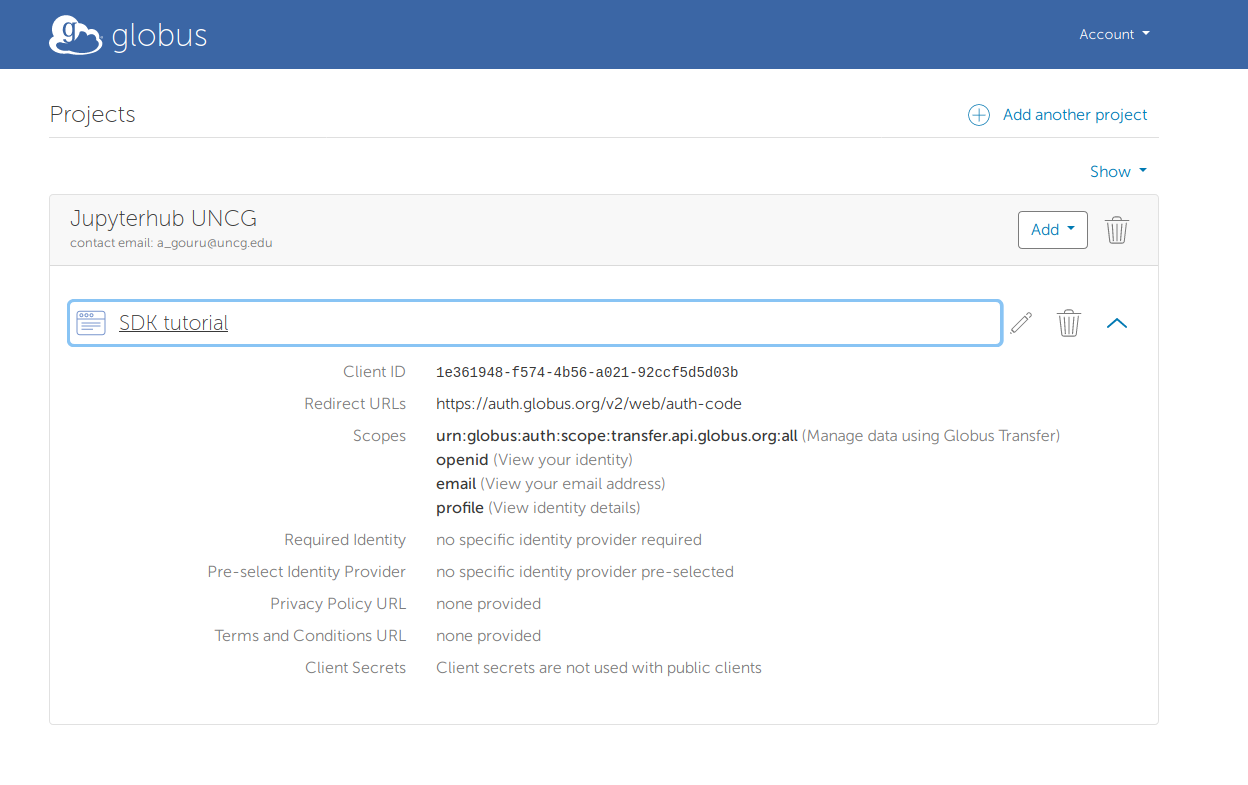Click the trash icon next to SDK tutorial
The width and height of the screenshot is (1248, 785).
pos(1068,322)
